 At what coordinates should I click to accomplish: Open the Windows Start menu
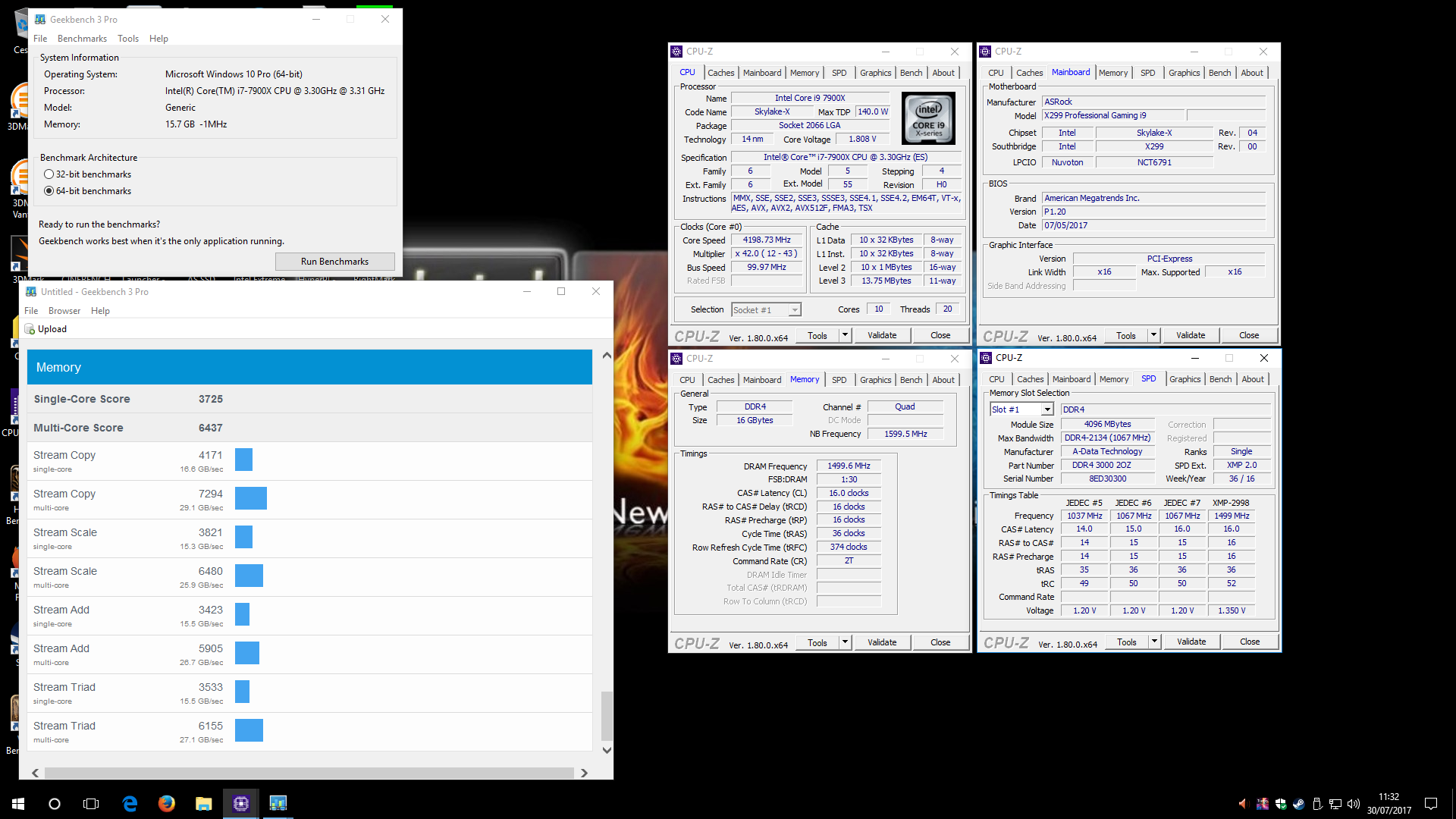coord(18,804)
